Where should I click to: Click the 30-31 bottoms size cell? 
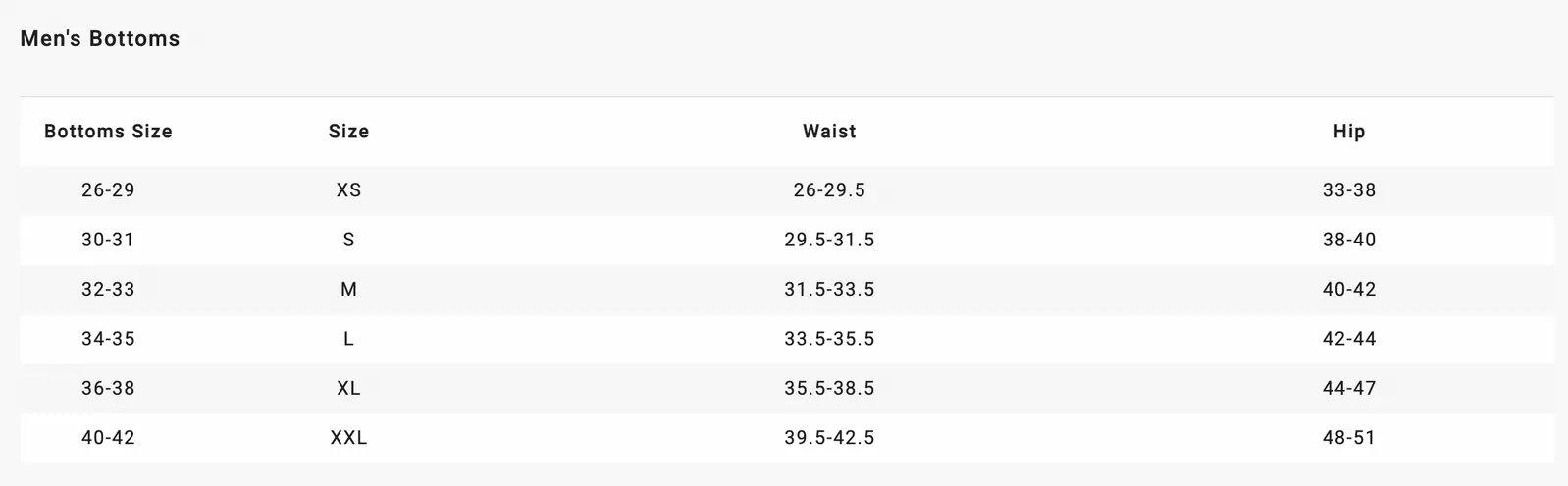click(x=108, y=240)
